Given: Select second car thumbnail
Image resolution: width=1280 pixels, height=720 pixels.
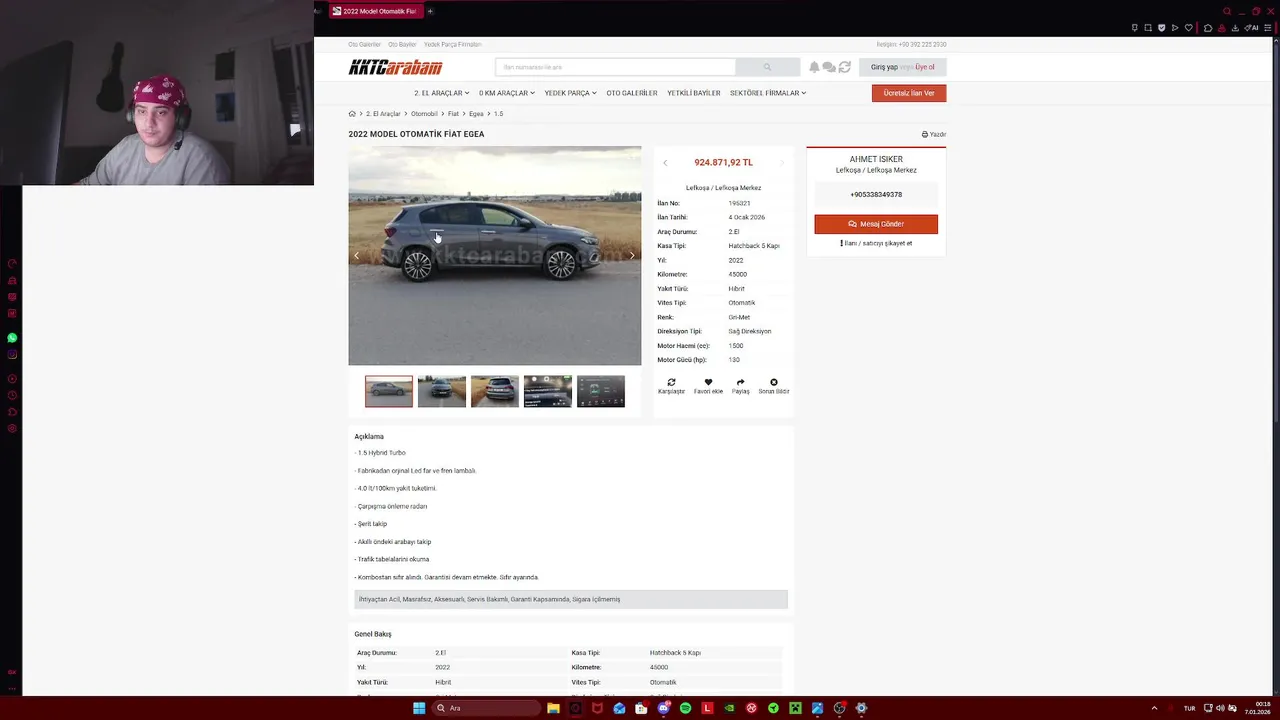Looking at the screenshot, I should 442,391.
